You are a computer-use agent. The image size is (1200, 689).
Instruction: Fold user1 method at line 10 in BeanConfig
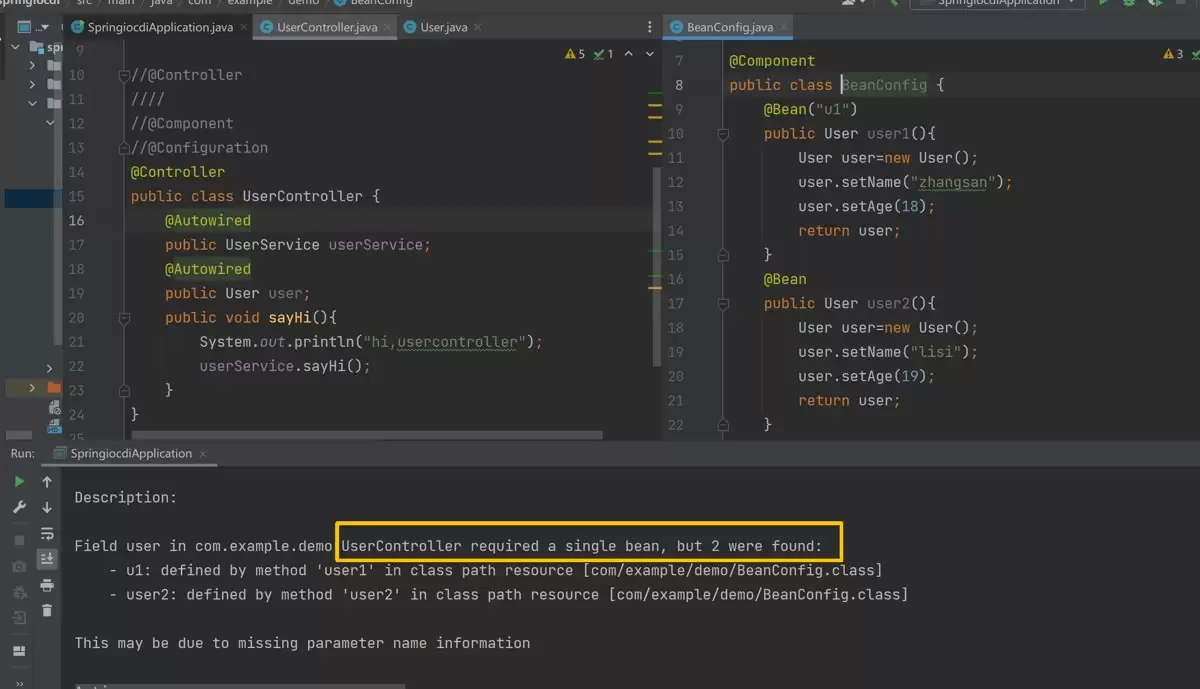(x=724, y=133)
